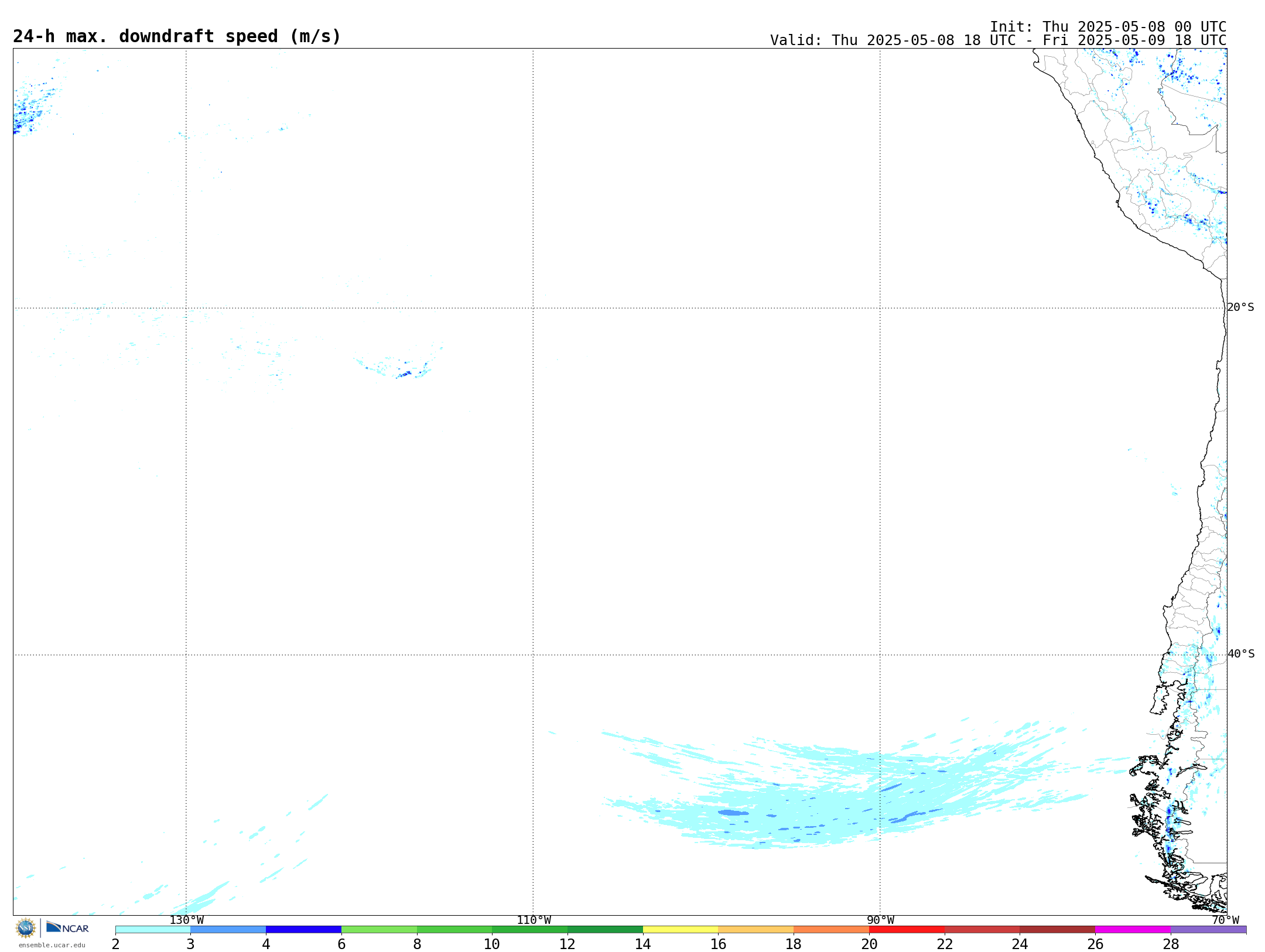Click the NCAR logo
1265x952 pixels.
point(67,927)
